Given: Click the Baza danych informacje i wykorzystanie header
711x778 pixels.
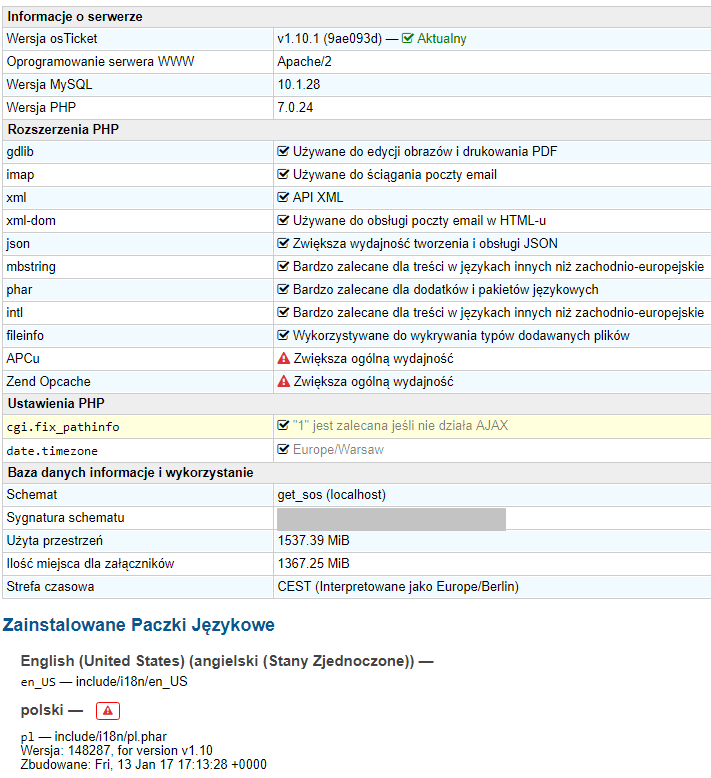Looking at the screenshot, I should click(x=130, y=472).
